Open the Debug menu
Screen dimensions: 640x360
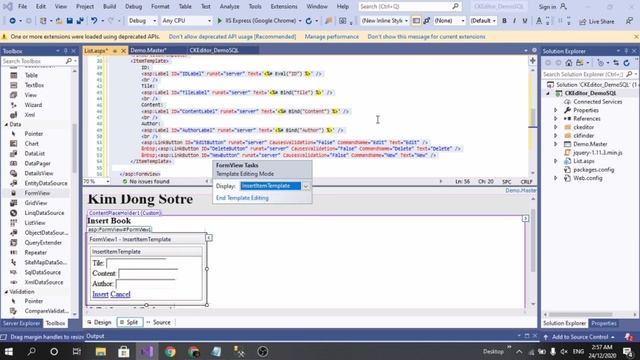click(133, 7)
